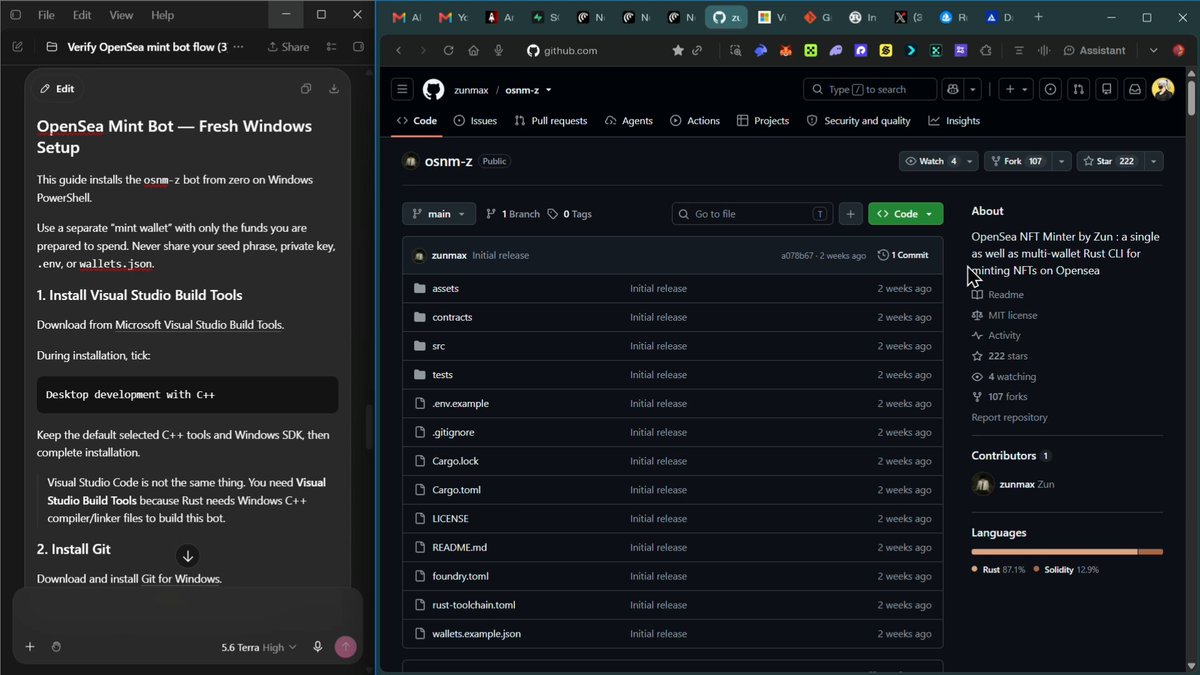Toggle the sidebar in the chat app title bar
The height and width of the screenshot is (675, 1200).
15,15
